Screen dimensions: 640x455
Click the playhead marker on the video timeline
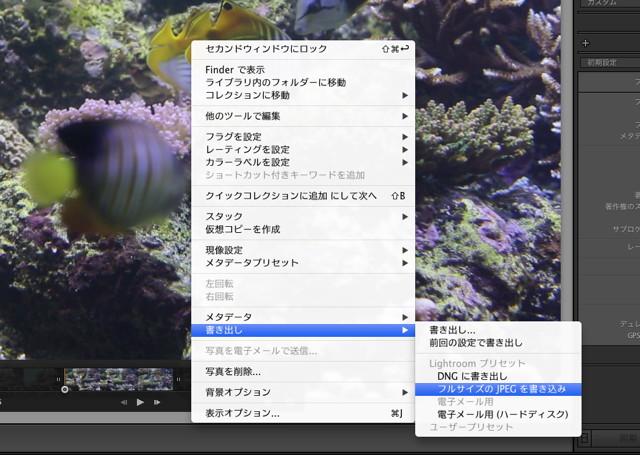[x=65, y=390]
